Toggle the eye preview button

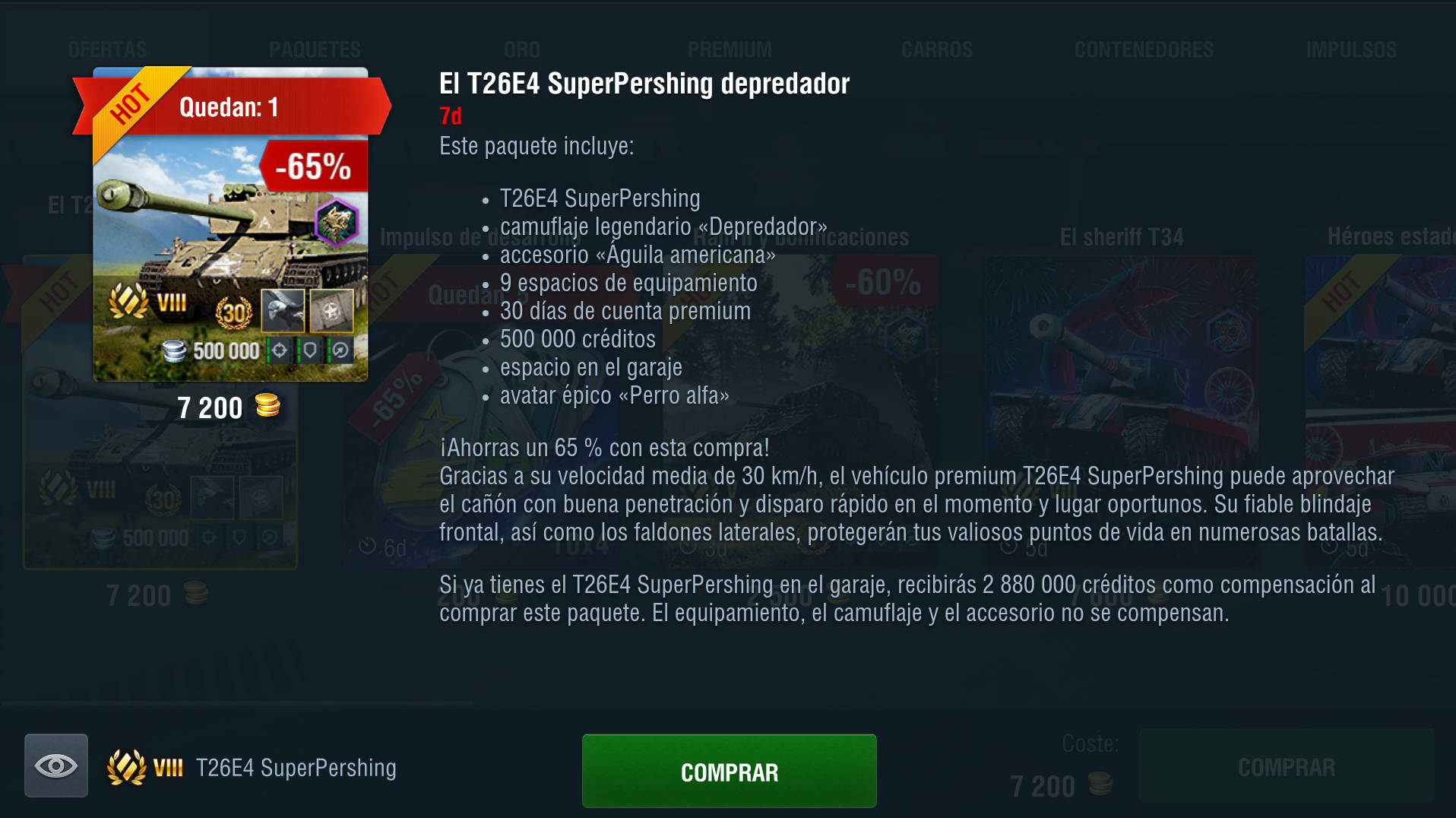pyautogui.click(x=56, y=766)
